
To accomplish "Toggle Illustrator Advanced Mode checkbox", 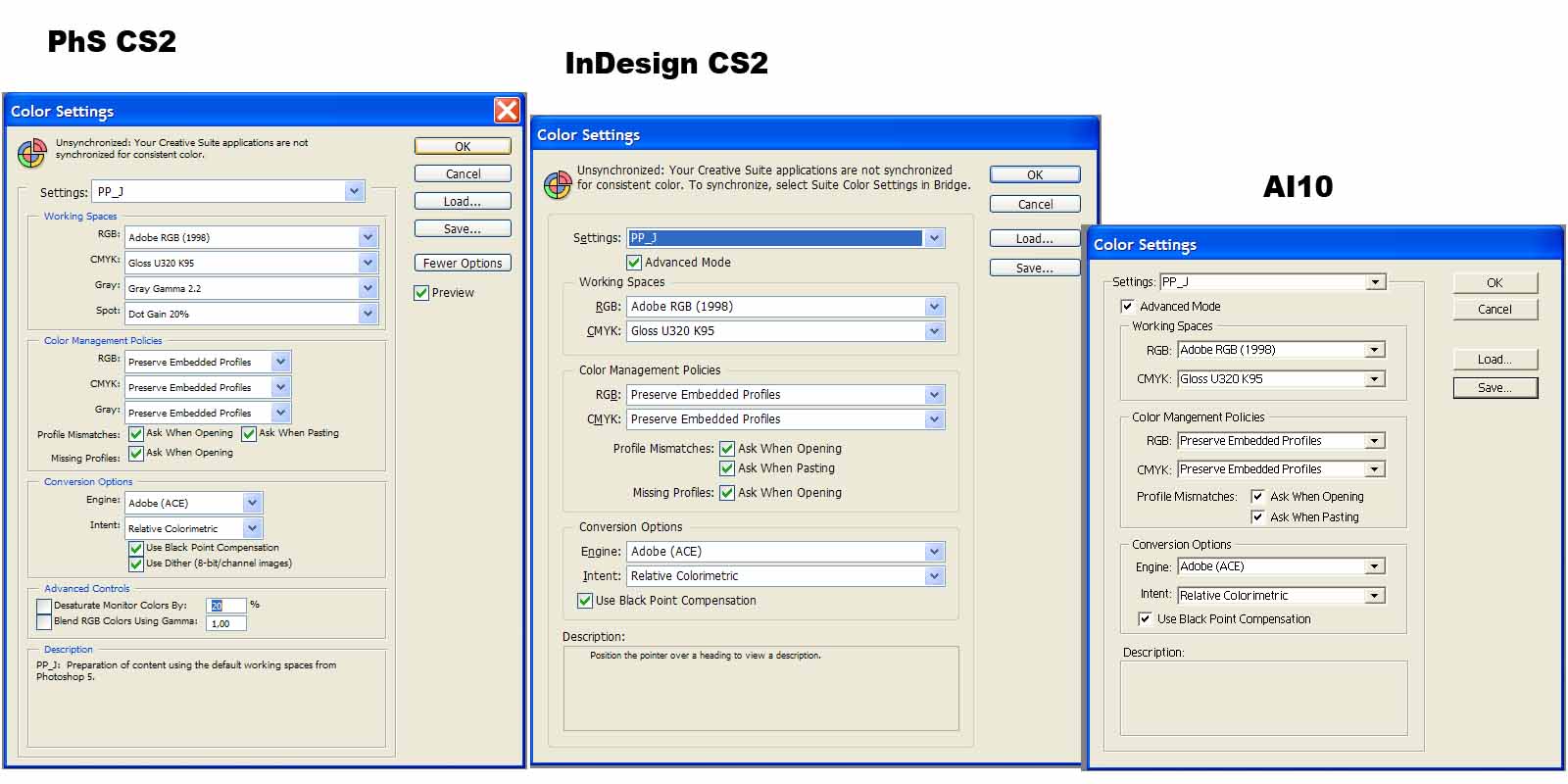I will point(1127,307).
